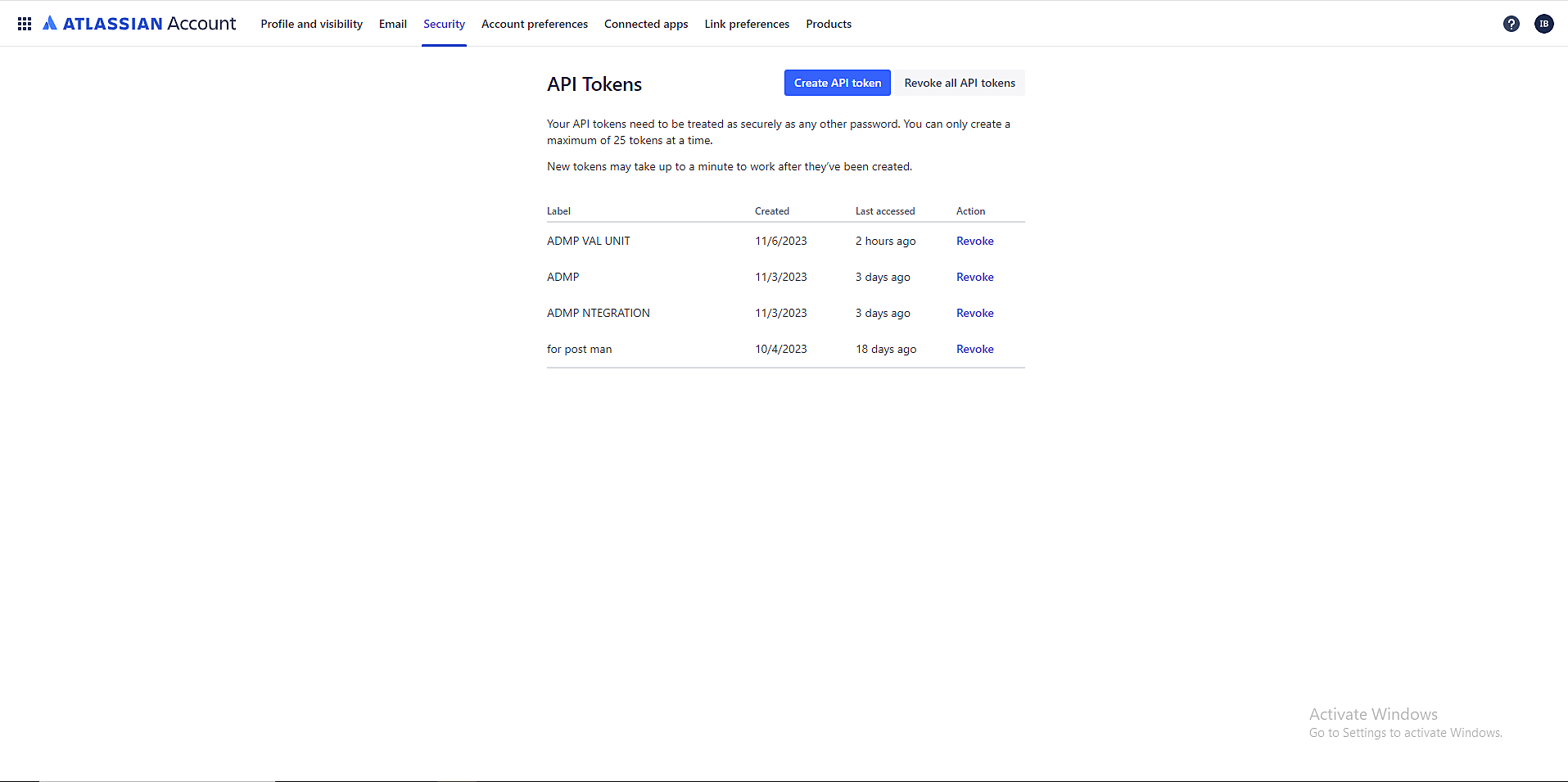Click Revoke all API tokens
This screenshot has width=1568, height=782.
[x=959, y=83]
